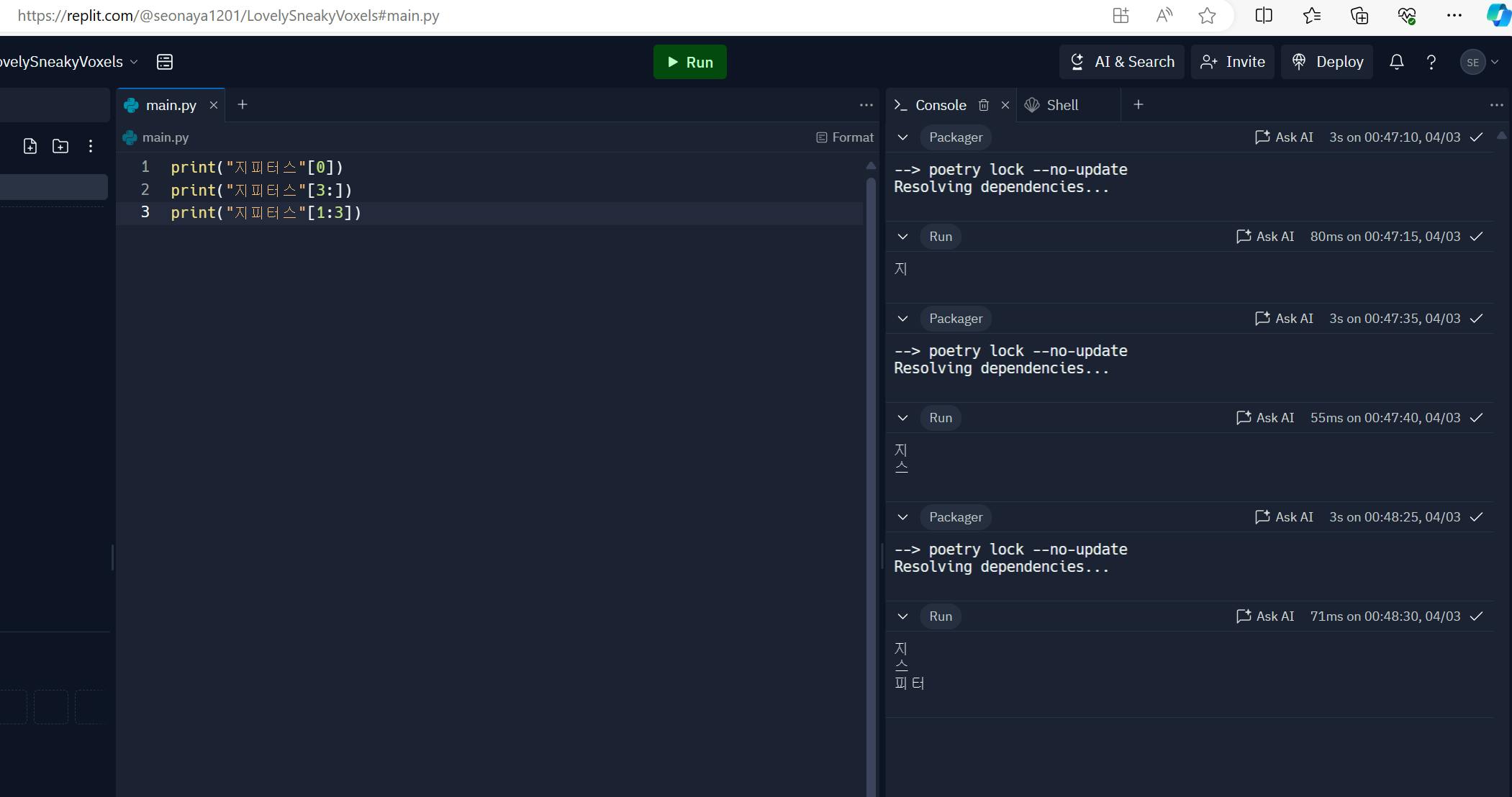Open the new file icon in the sidebar
This screenshot has height=797, width=1512.
click(30, 147)
